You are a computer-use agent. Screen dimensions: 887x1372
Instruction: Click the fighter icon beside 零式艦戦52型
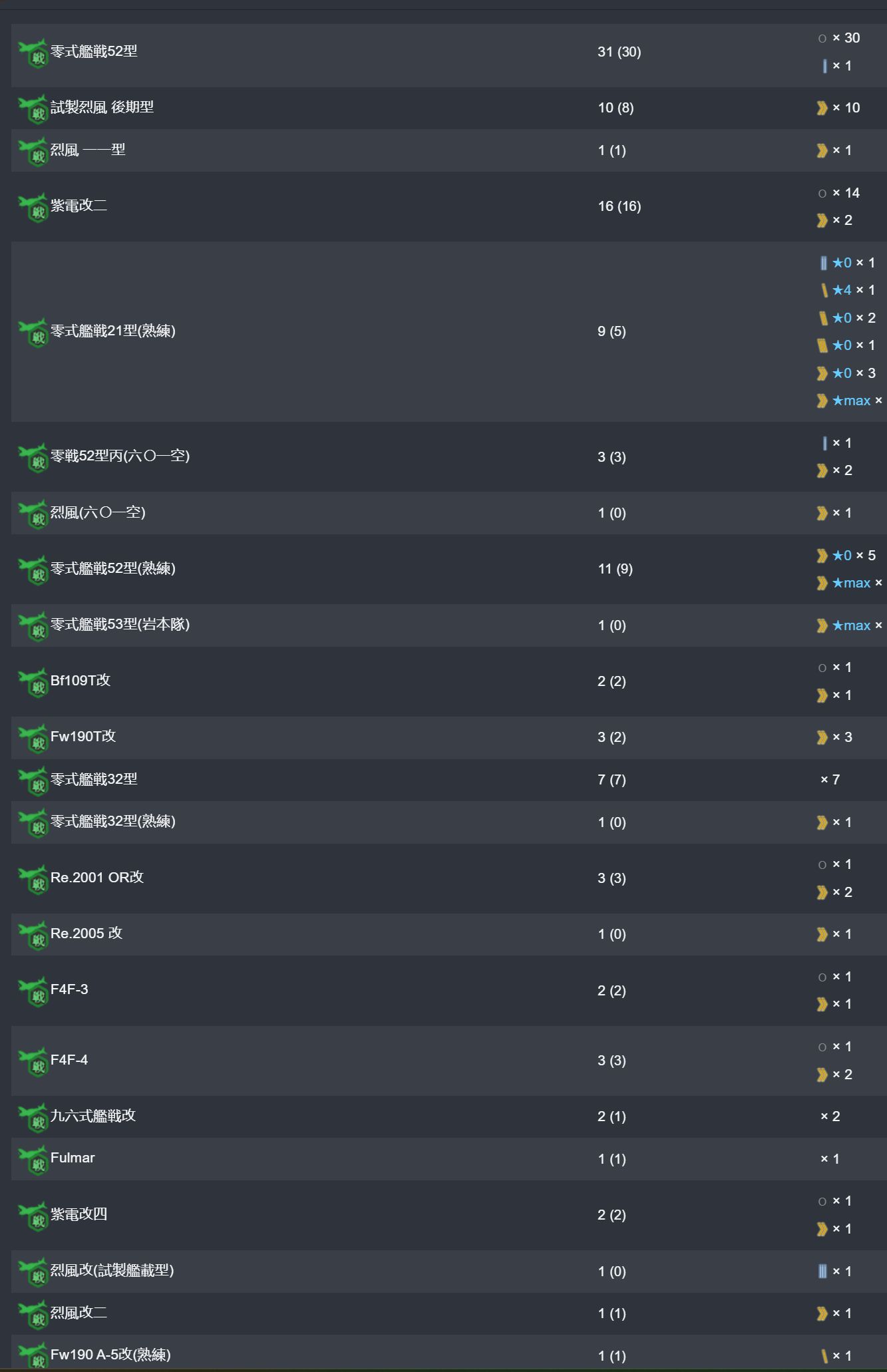33,53
